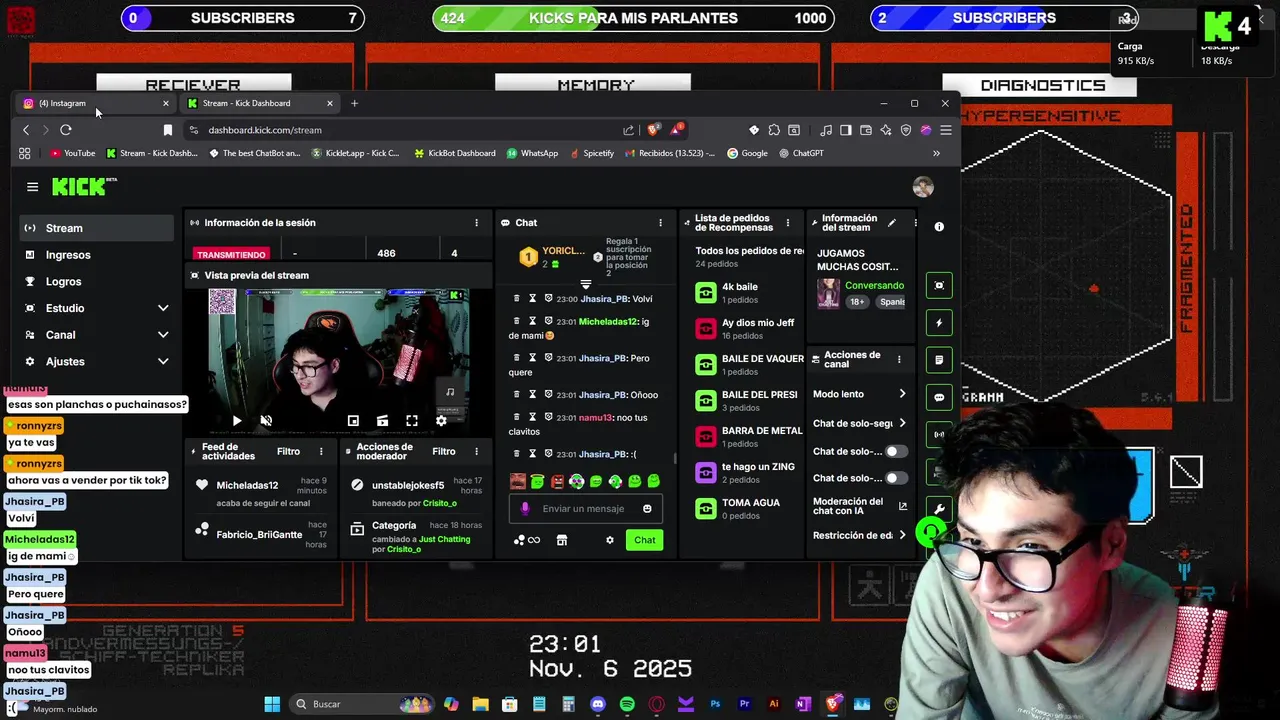Select Logros in the sidebar
The height and width of the screenshot is (720, 1280).
pos(97,282)
